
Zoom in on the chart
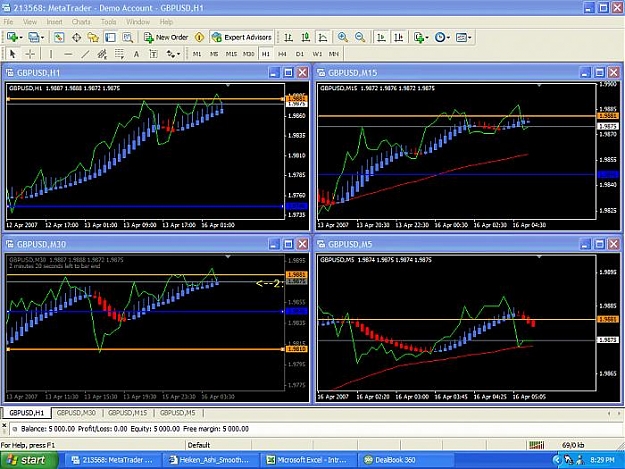342,37
